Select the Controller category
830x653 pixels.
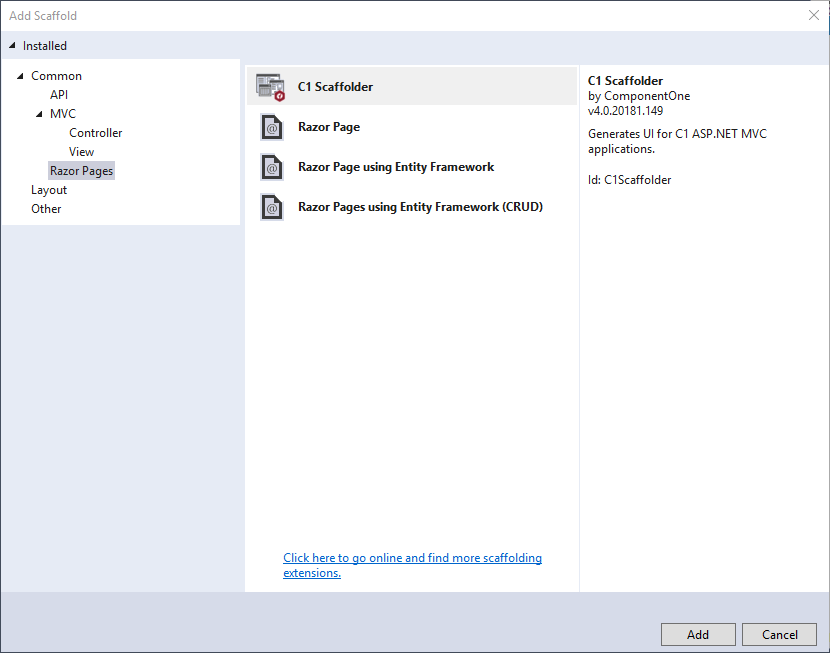pos(95,133)
